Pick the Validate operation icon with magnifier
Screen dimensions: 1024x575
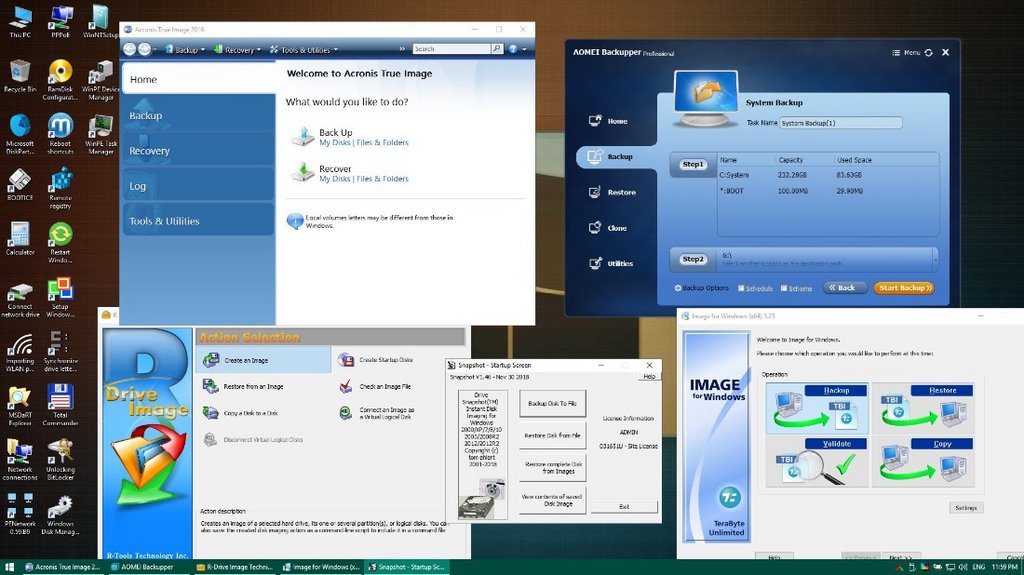pyautogui.click(x=817, y=462)
